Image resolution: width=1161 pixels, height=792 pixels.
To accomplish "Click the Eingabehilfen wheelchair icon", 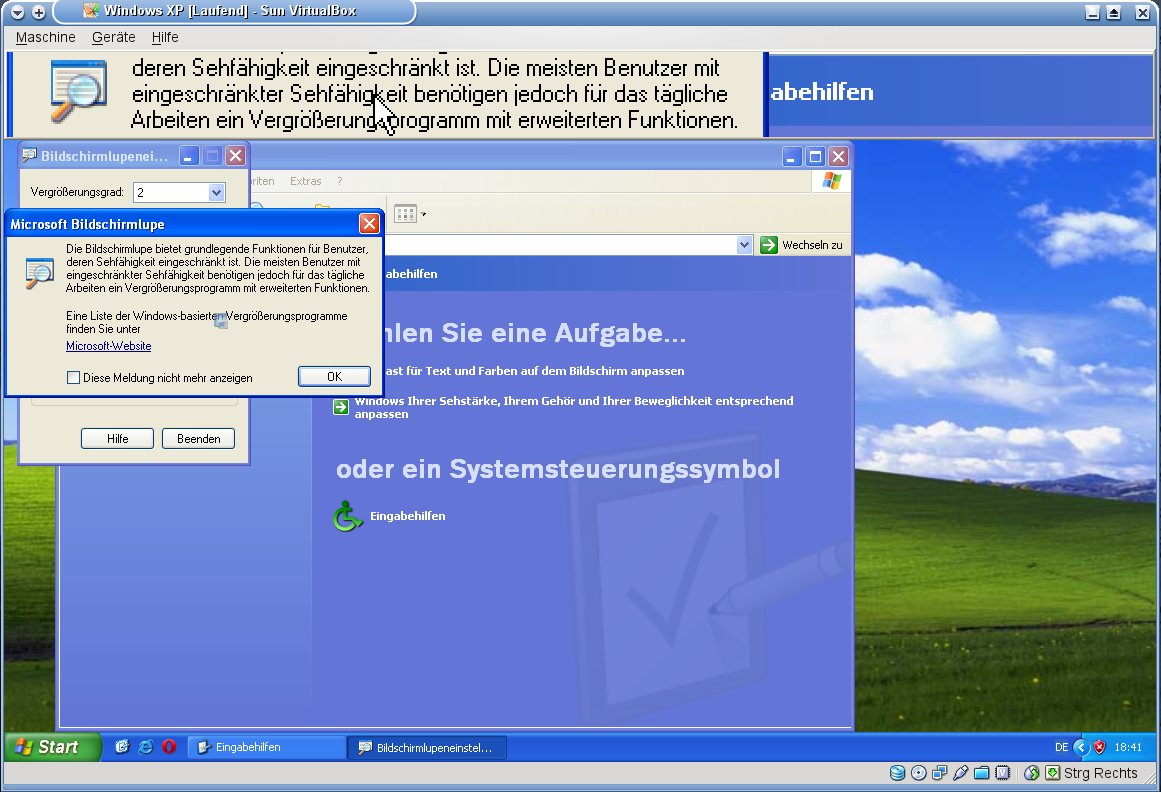I will coord(347,516).
